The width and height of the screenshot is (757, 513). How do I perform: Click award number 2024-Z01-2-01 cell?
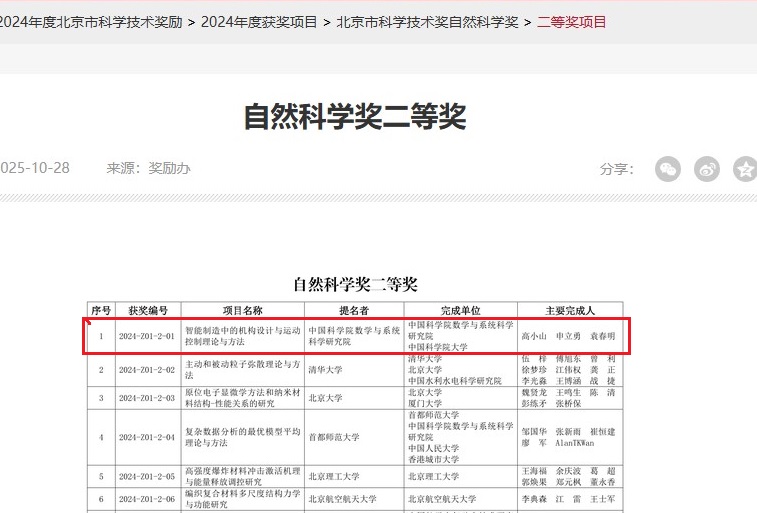(x=147, y=336)
